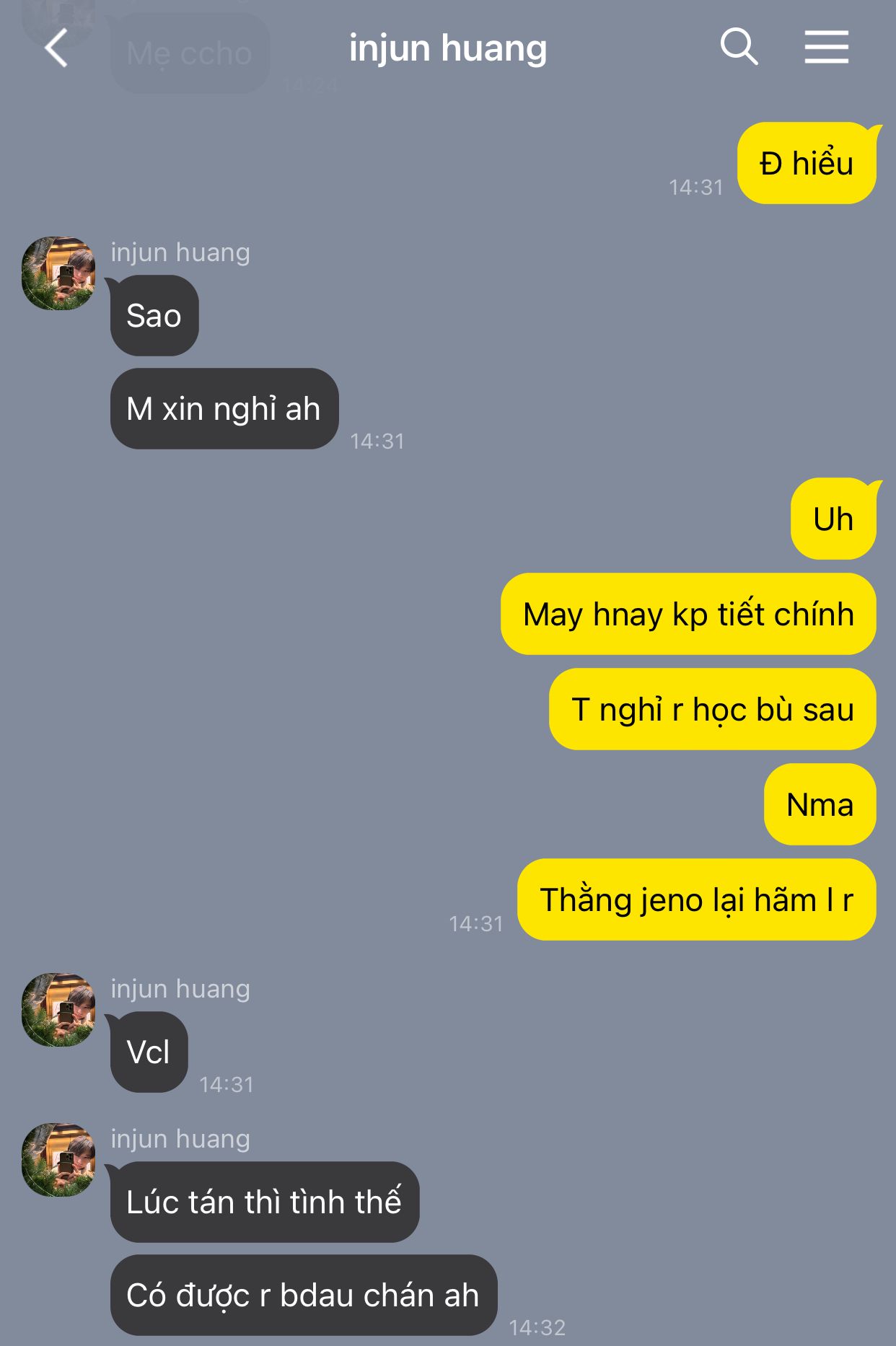Select the 'Thằng jeno lại hãm l r' bubble

pyautogui.click(x=697, y=900)
